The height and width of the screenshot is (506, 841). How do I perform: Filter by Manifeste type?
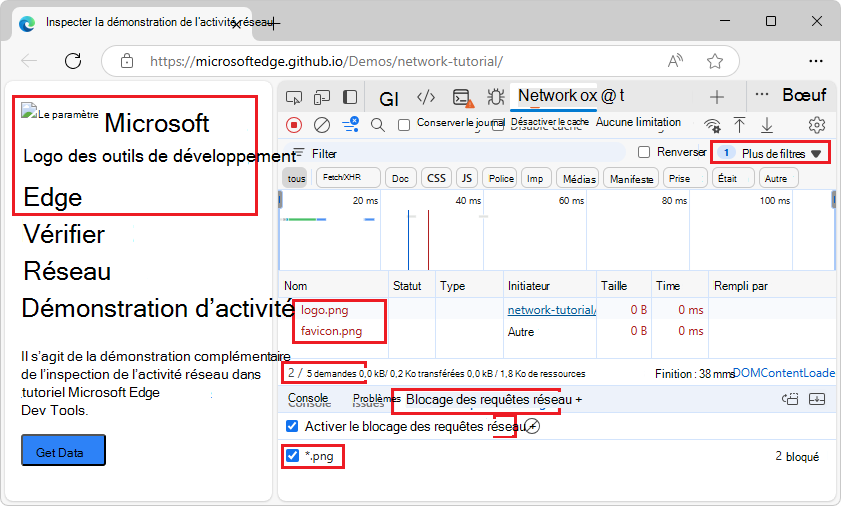point(632,178)
